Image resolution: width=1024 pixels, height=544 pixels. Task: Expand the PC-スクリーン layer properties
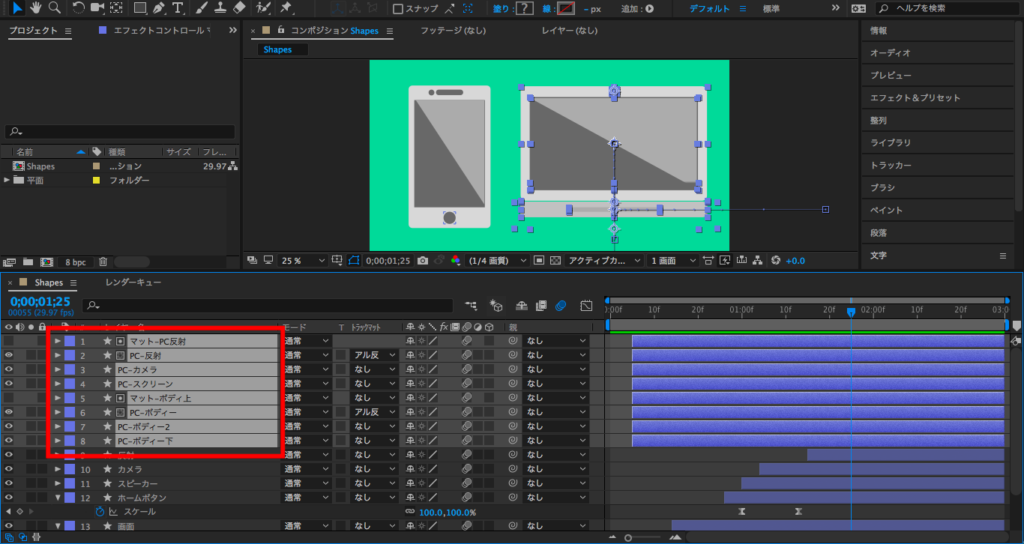[x=58, y=384]
